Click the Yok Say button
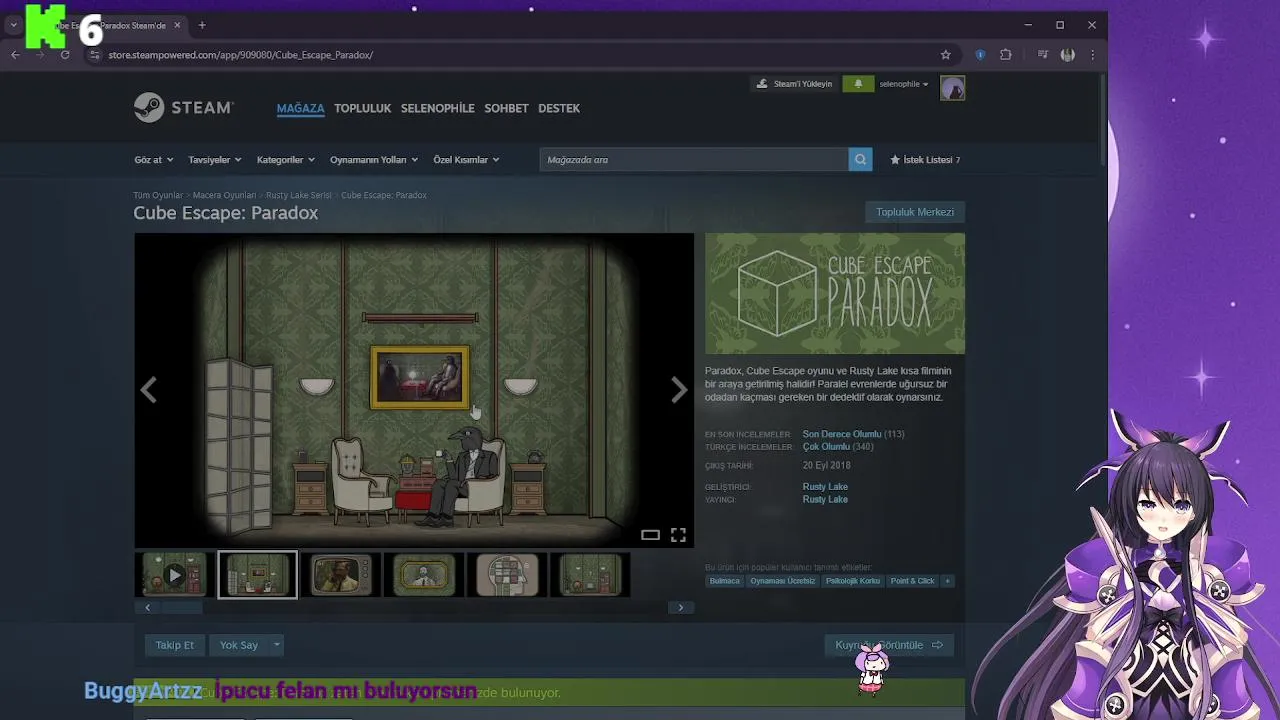This screenshot has height=720, width=1280. point(239,645)
